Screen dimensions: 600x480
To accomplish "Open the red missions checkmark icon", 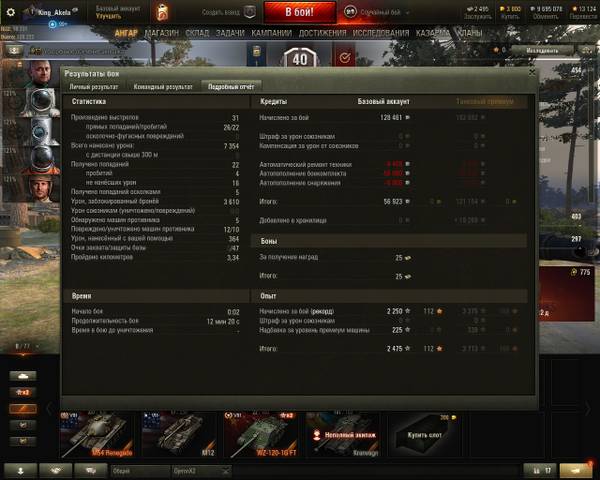I will [x=344, y=57].
